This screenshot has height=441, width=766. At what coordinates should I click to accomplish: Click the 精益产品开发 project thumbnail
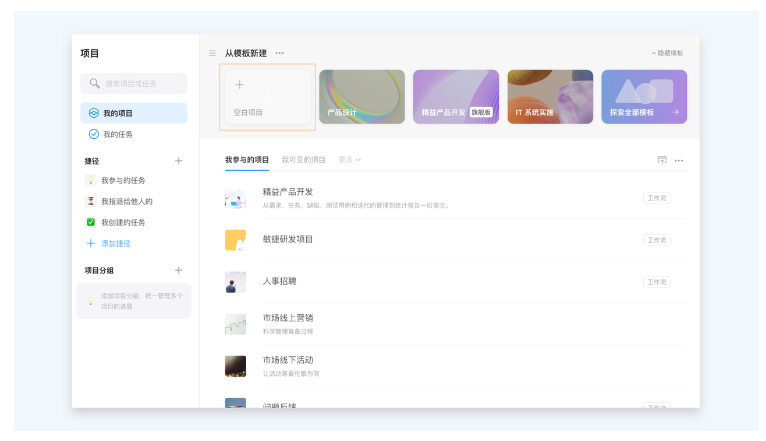[235, 198]
